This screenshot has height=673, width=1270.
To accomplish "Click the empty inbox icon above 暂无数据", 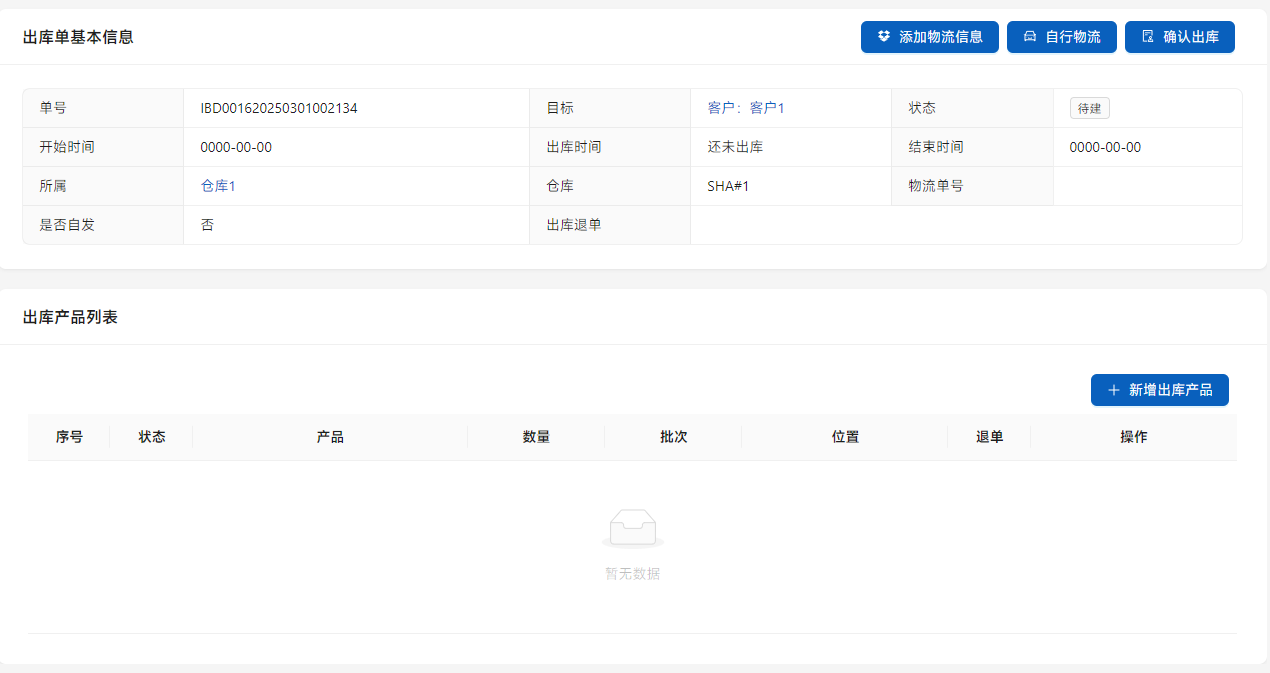I will [x=633, y=528].
